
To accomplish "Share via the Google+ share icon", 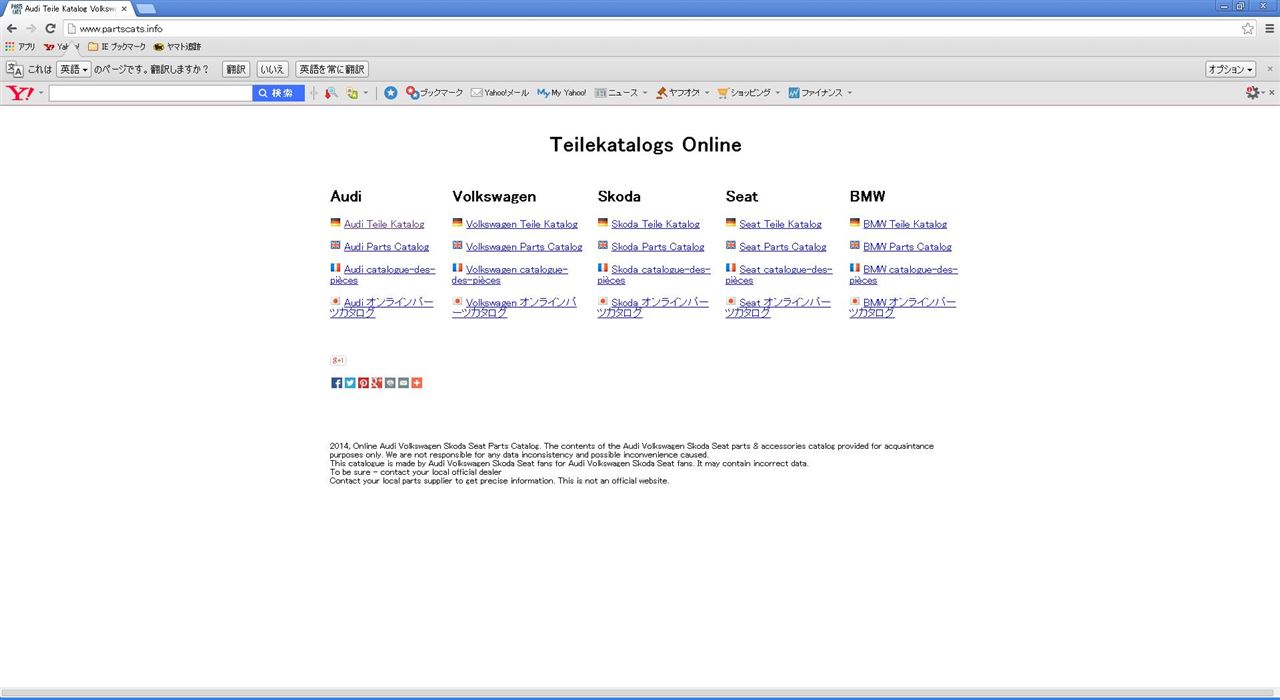I will click(377, 383).
